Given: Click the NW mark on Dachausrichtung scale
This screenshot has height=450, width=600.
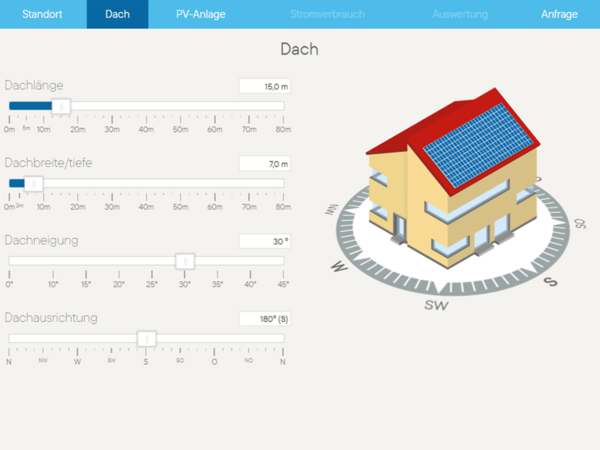Looking at the screenshot, I should pos(43,360).
